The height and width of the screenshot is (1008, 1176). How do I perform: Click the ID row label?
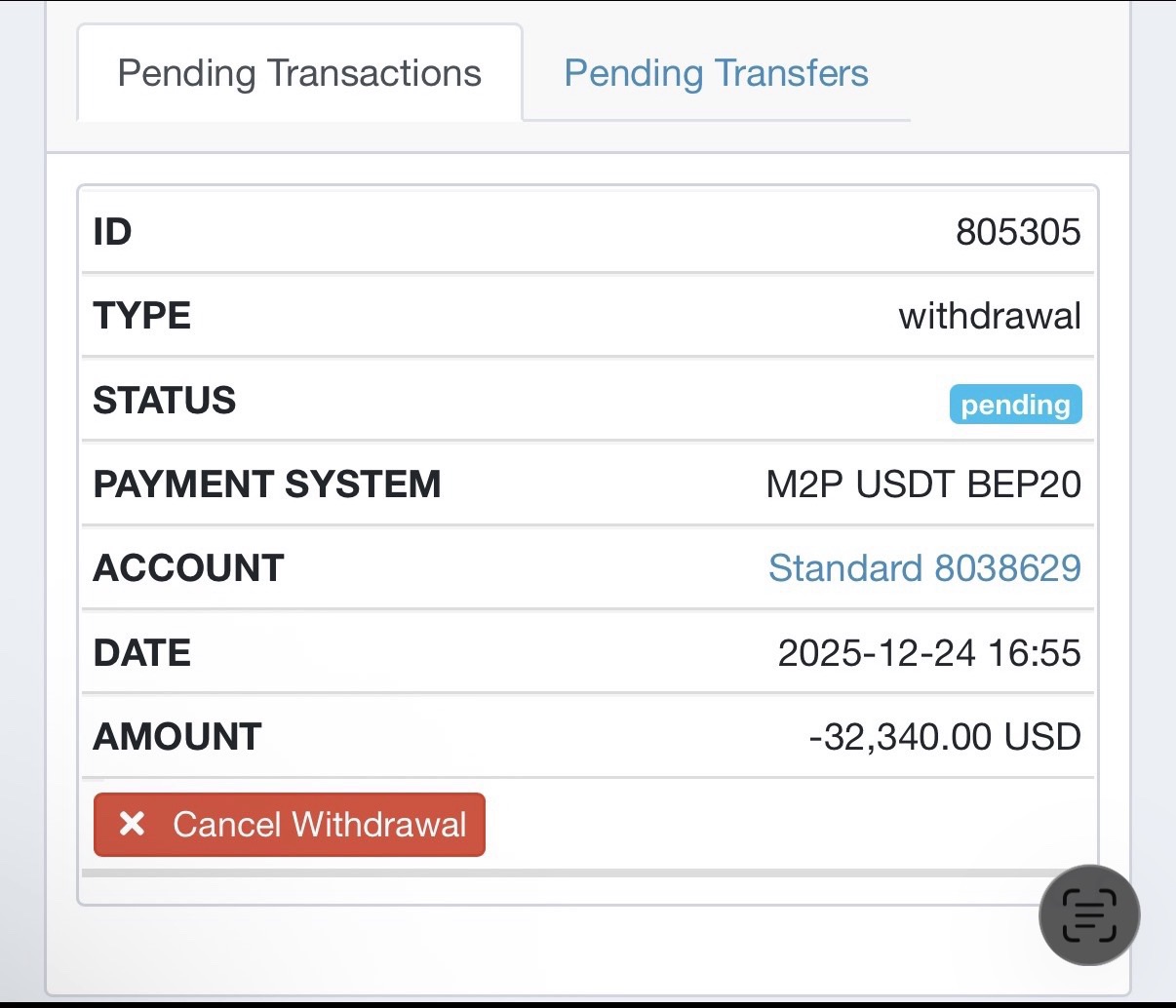pos(112,232)
